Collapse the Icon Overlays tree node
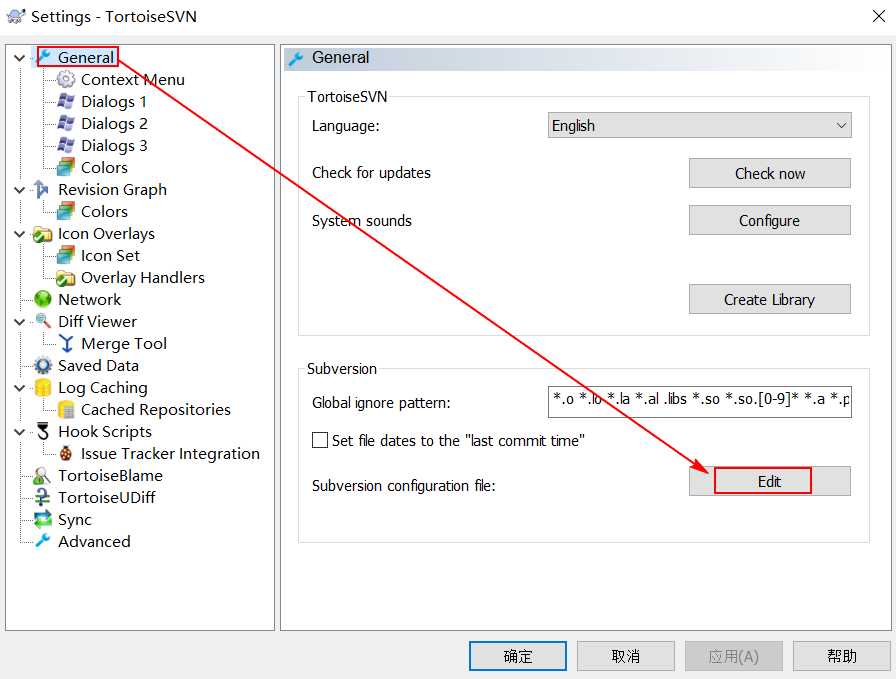Image resolution: width=896 pixels, height=679 pixels. coord(19,234)
